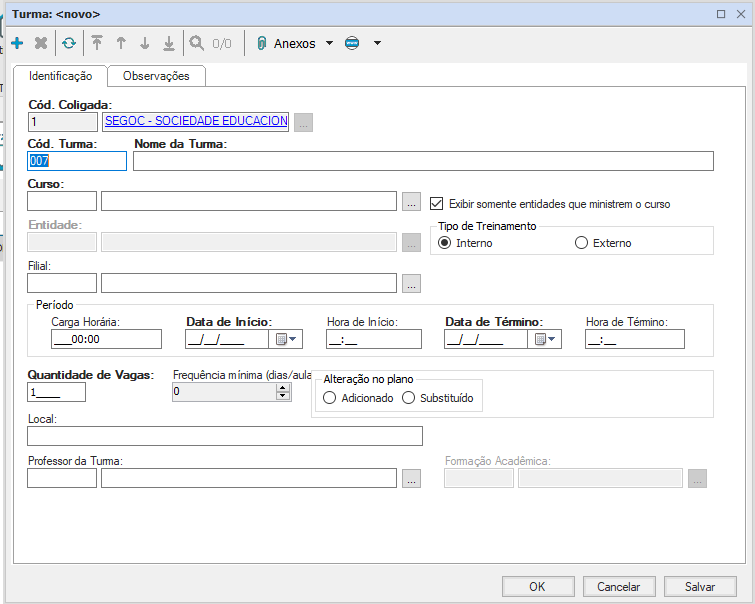Select the Interno training type

coord(445,243)
